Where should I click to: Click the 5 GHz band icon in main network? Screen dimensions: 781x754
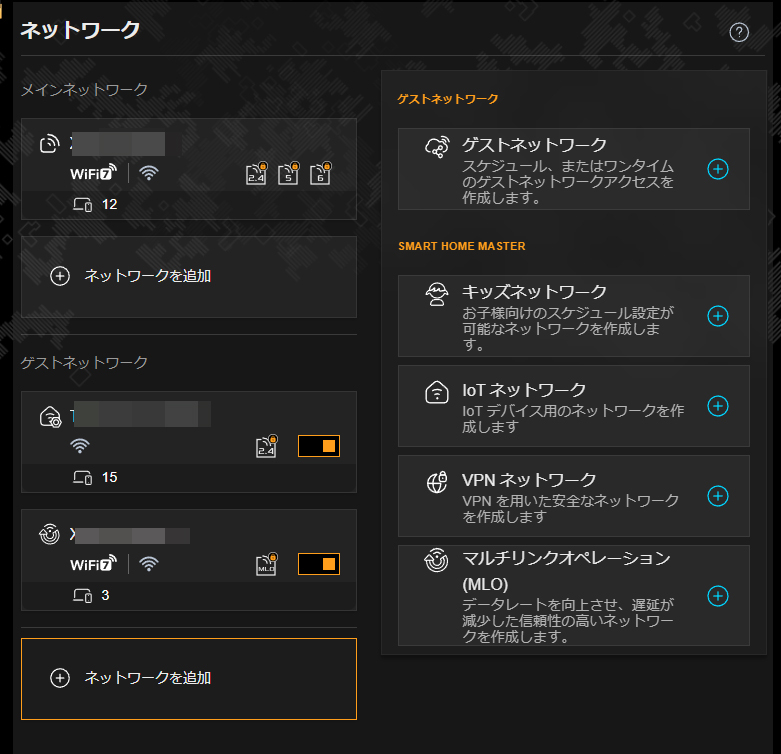click(x=288, y=174)
